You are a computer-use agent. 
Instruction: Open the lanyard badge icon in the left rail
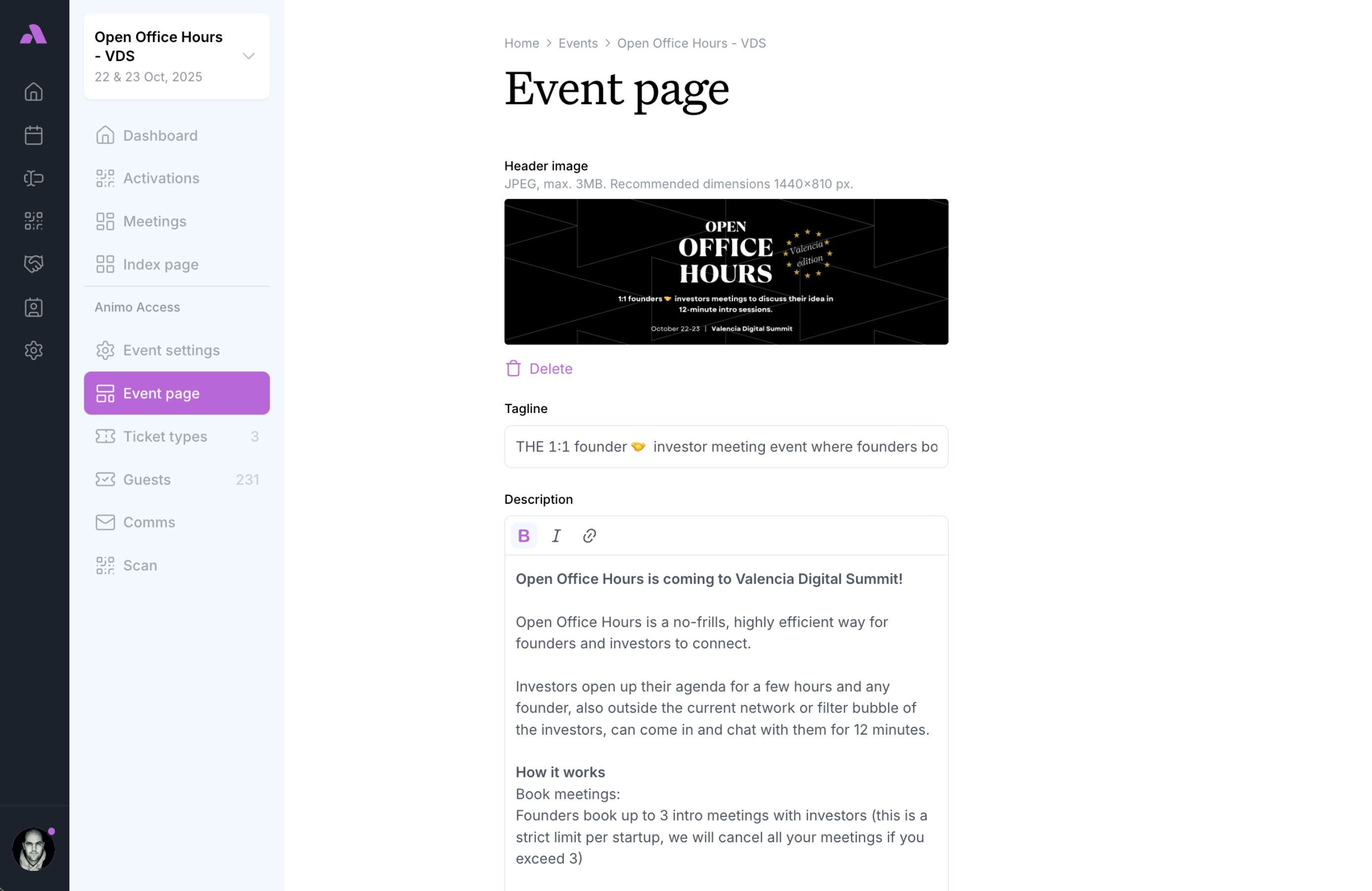(x=34, y=178)
